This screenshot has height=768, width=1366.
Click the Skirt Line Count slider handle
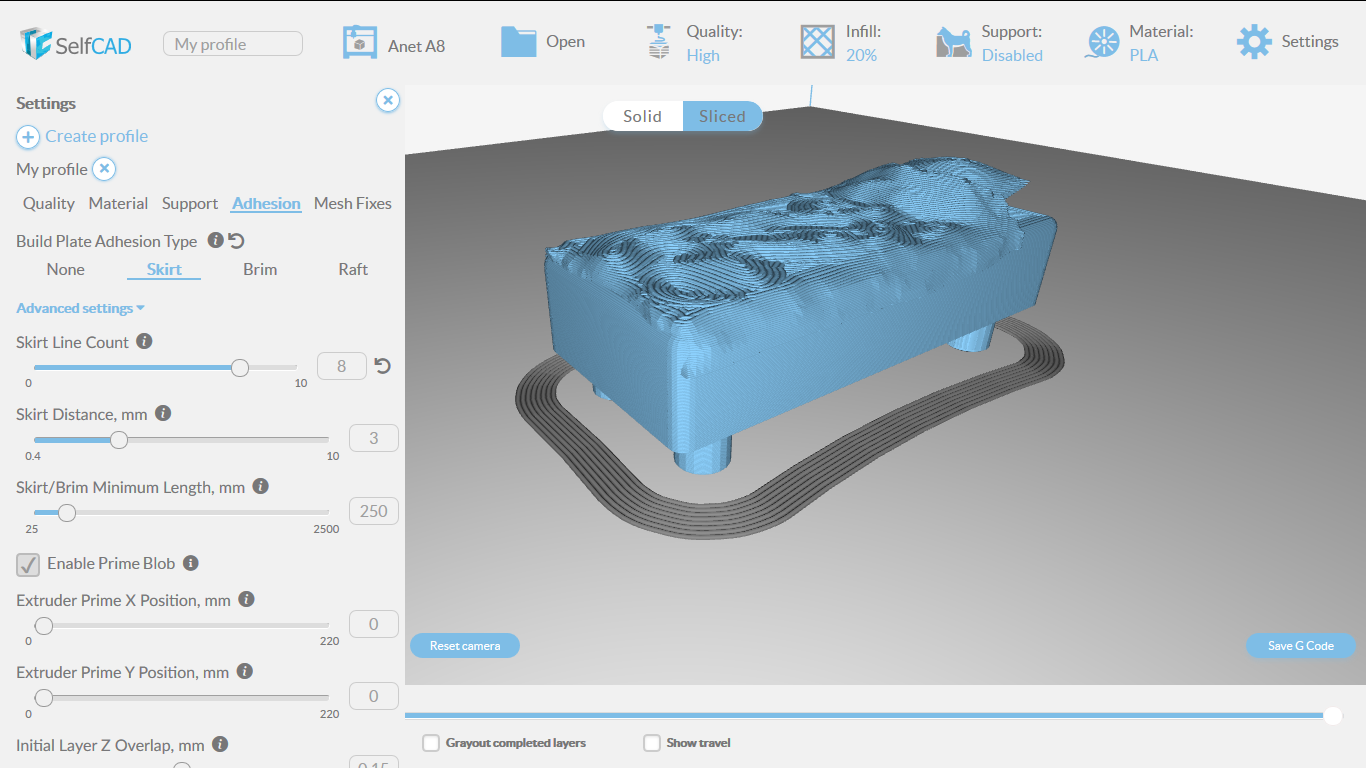tap(240, 367)
